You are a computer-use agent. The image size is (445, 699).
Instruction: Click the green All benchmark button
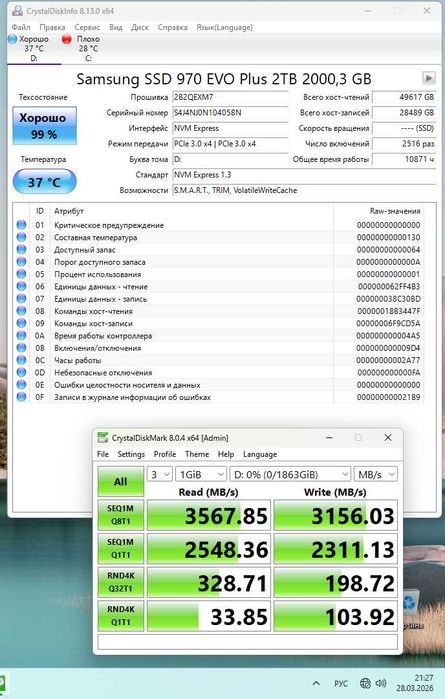click(121, 481)
